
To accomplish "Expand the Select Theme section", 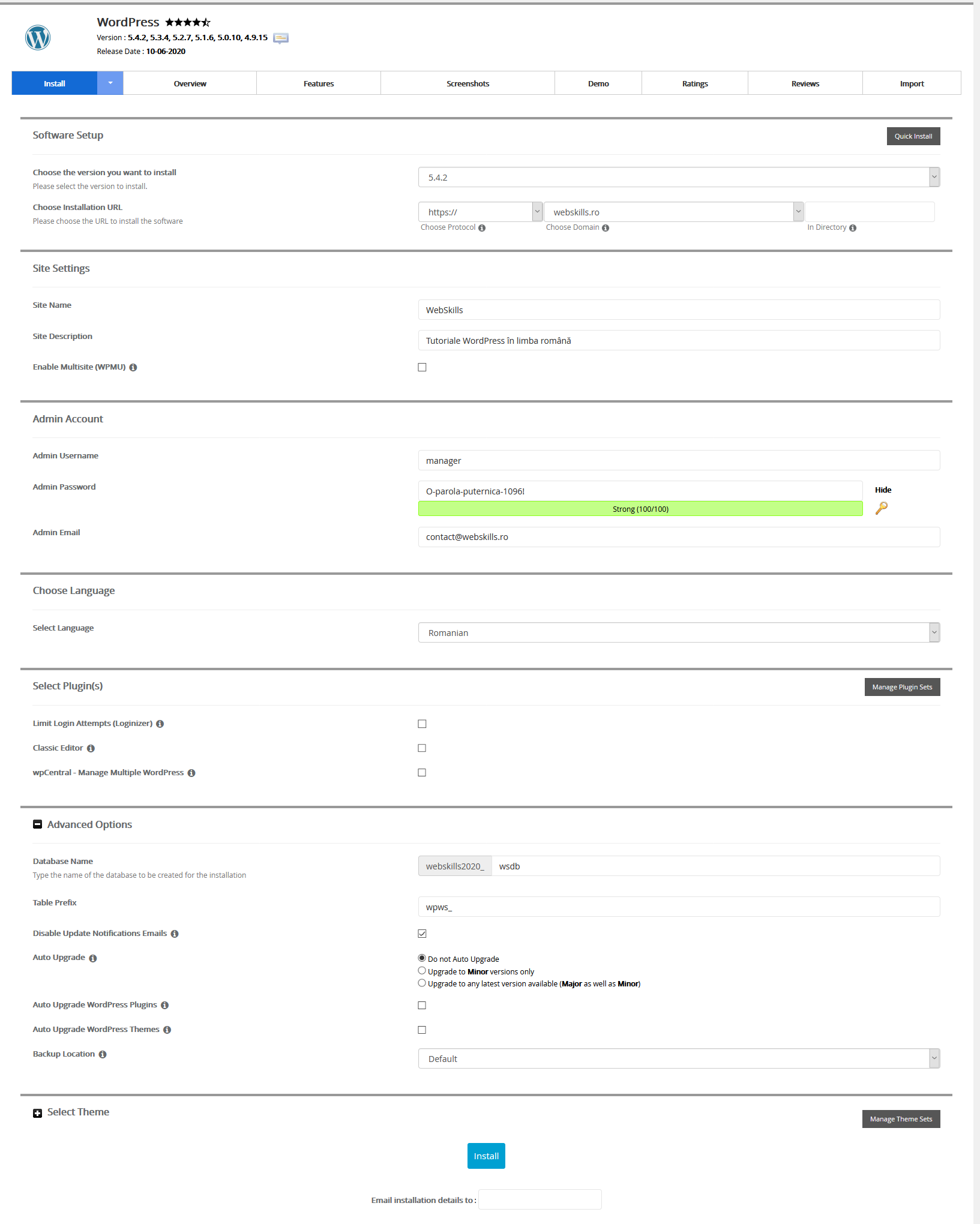I will pos(37,1113).
